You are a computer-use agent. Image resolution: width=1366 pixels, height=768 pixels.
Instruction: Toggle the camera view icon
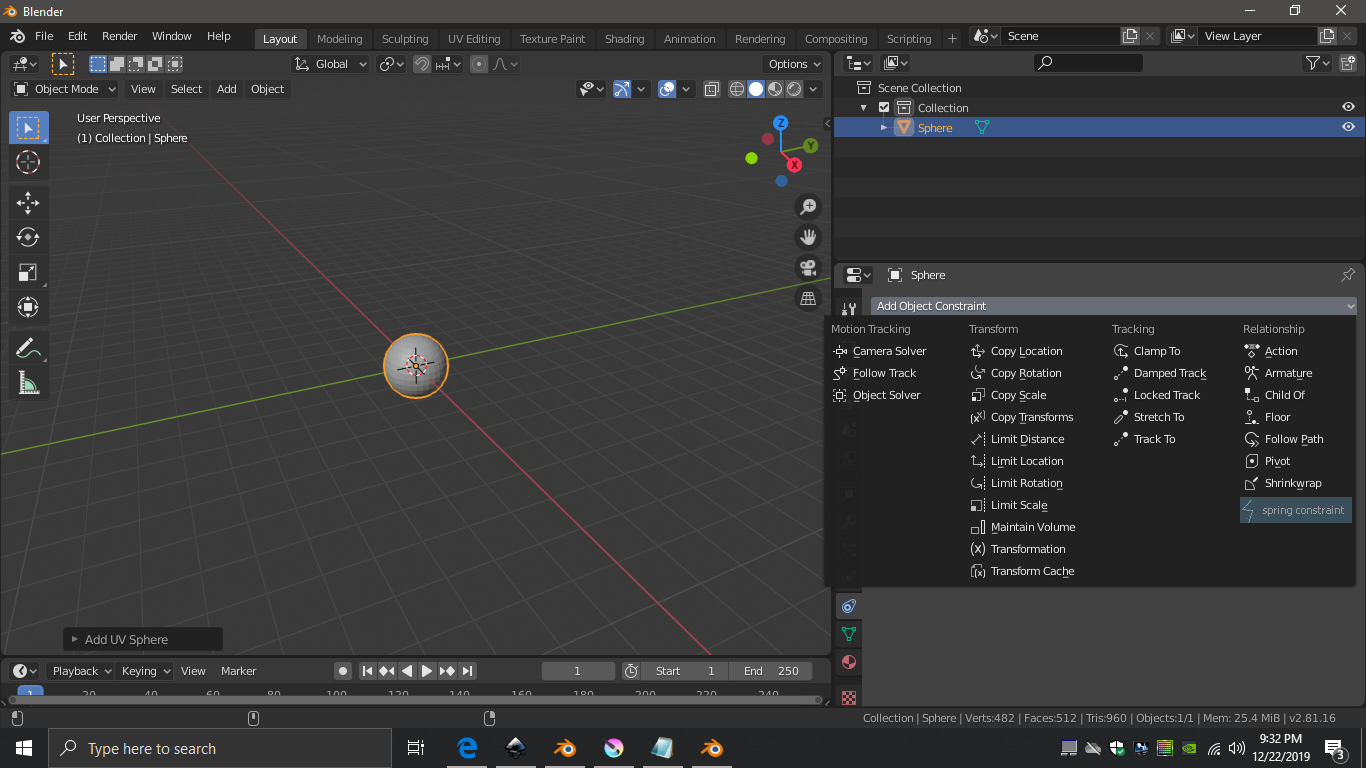click(808, 267)
